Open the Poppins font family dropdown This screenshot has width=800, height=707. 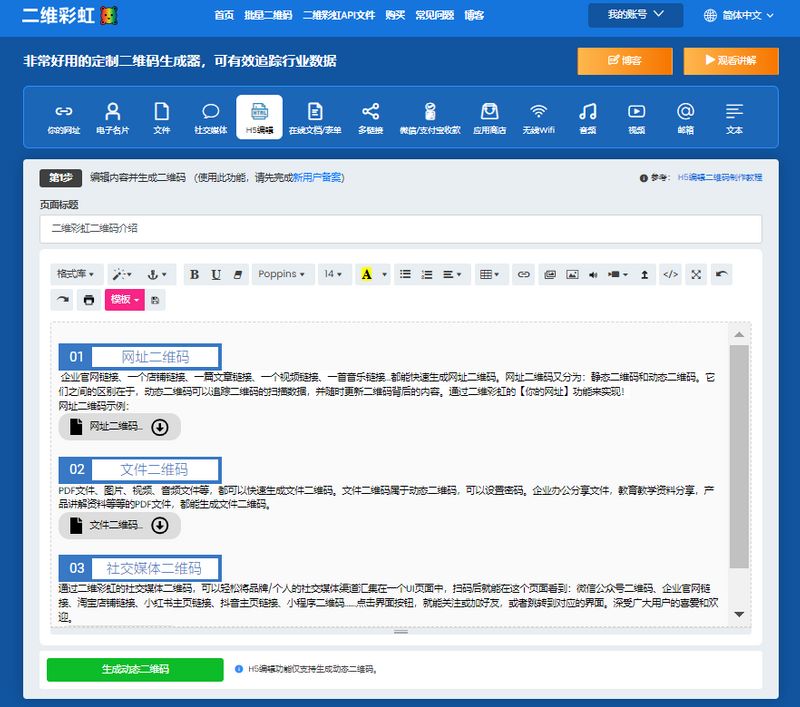click(282, 274)
